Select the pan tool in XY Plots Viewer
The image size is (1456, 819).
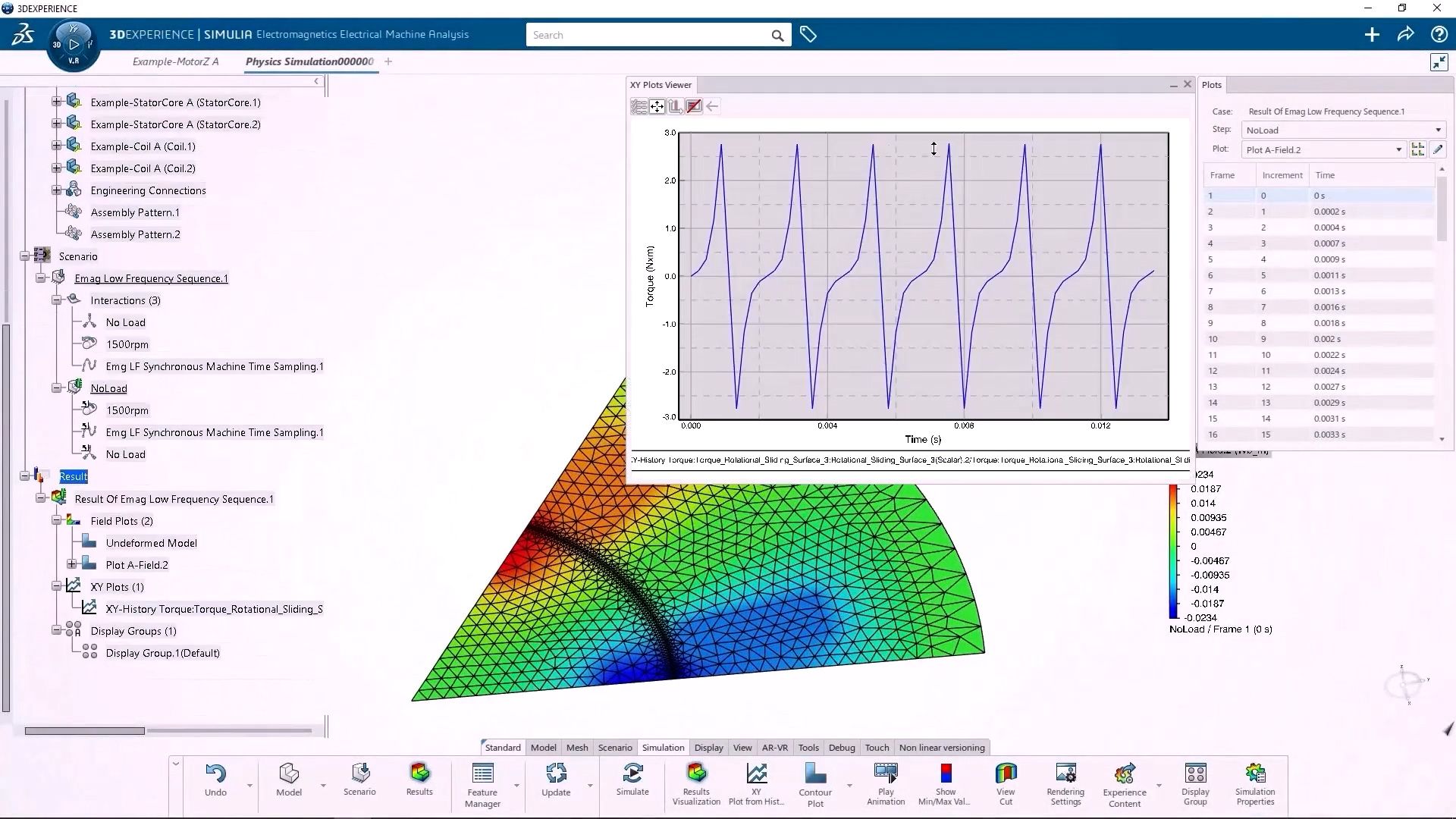click(x=657, y=106)
